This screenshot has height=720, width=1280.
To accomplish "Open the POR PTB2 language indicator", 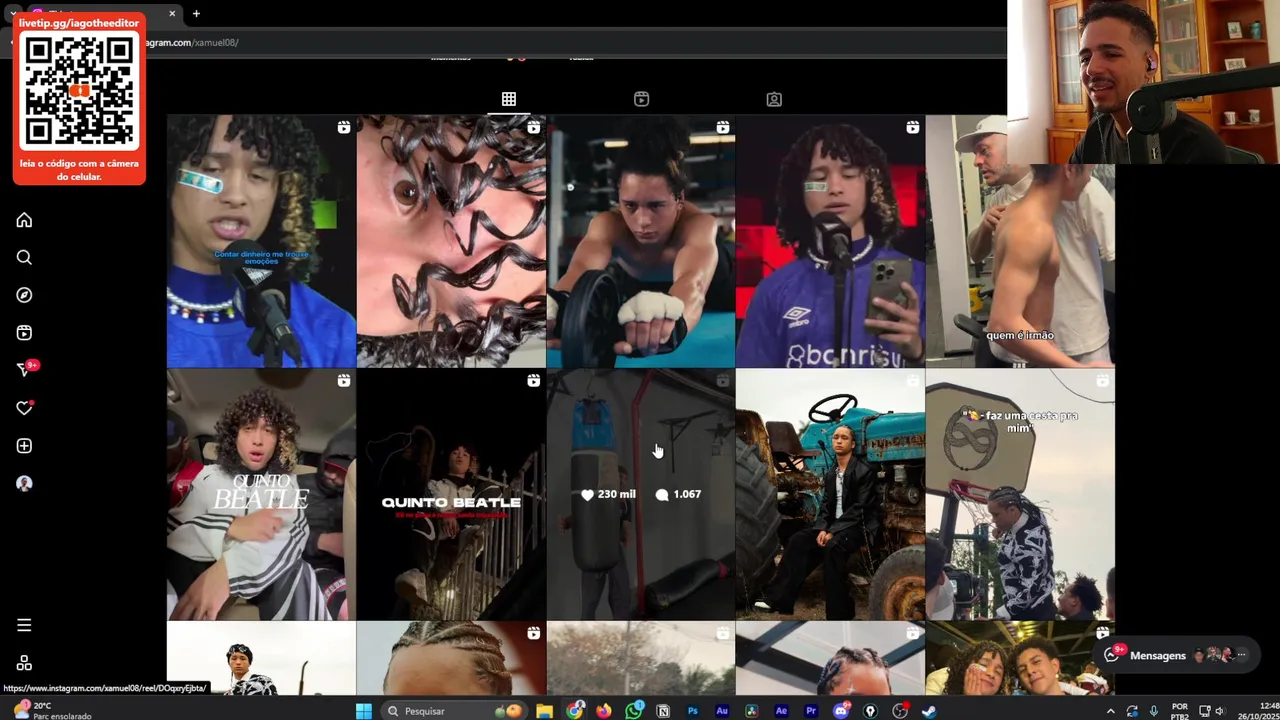I will click(1180, 711).
